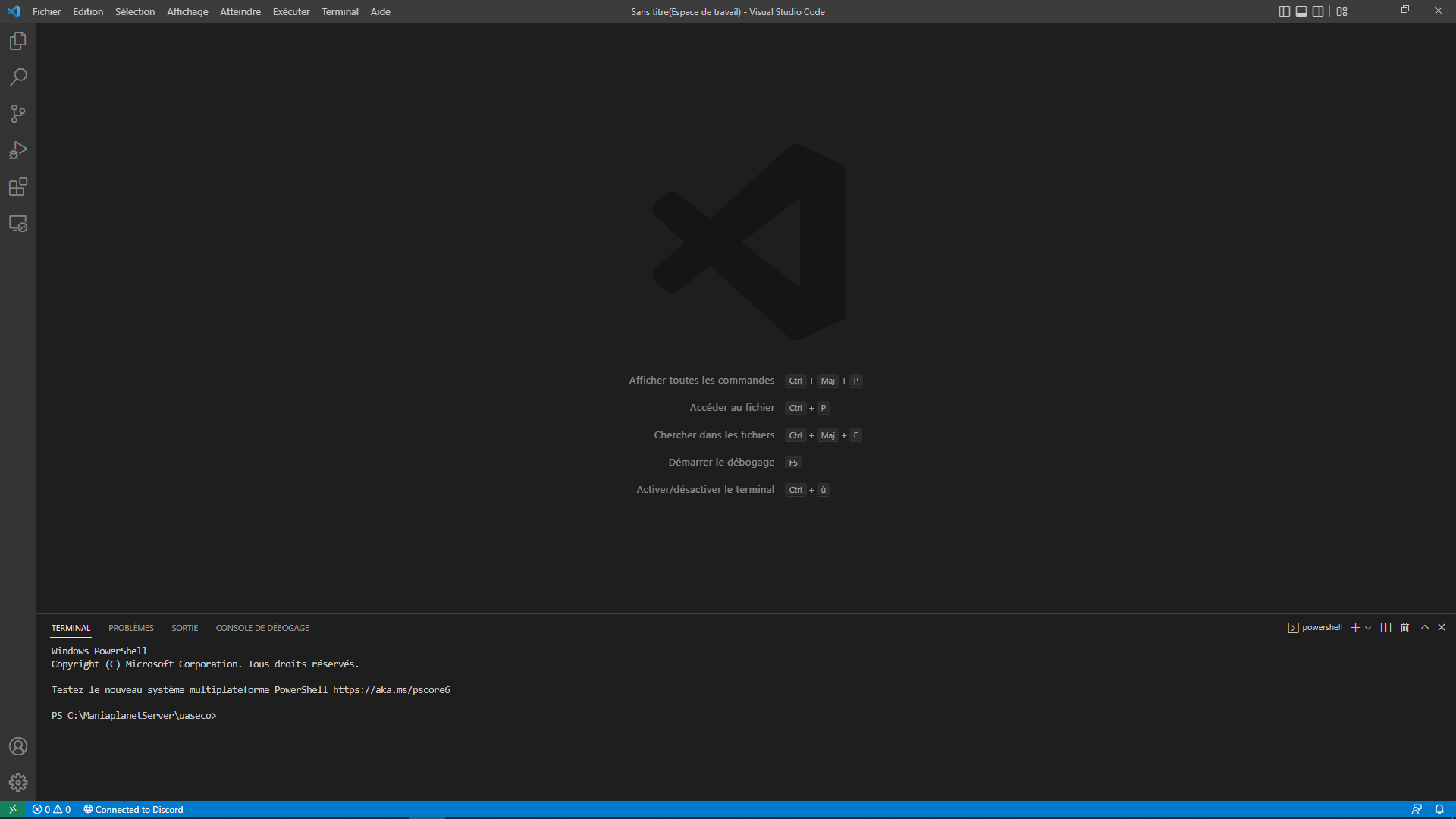This screenshot has height=819, width=1456.
Task: Open the Explorer sidebar icon
Action: pyautogui.click(x=17, y=41)
